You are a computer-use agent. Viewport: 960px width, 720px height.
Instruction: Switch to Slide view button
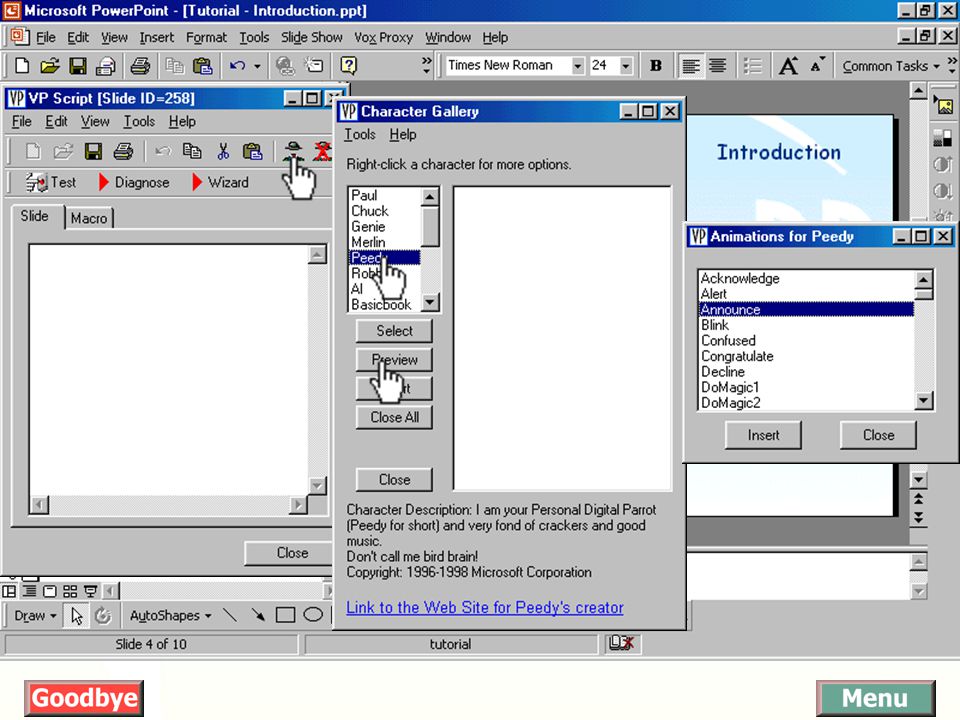pyautogui.click(x=50, y=591)
